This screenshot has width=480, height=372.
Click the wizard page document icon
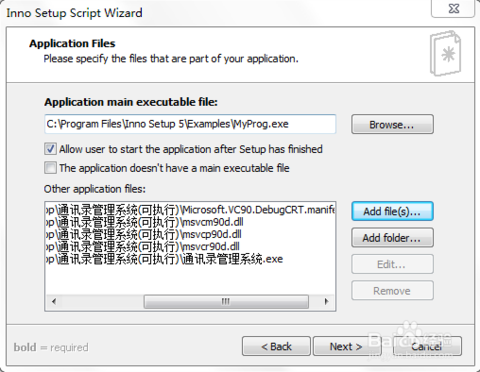pyautogui.click(x=446, y=53)
